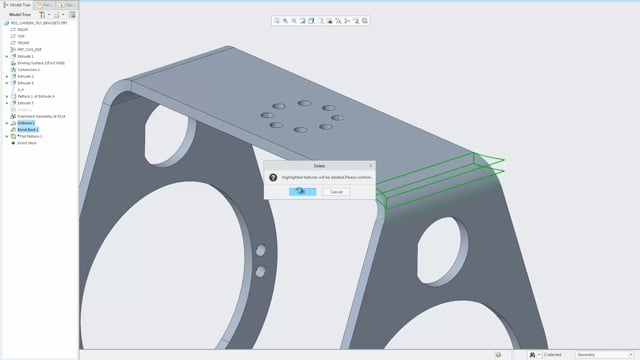This screenshot has height=360, width=640.
Task: Click the Refit icon in graphics toolbar
Action: (x=277, y=21)
